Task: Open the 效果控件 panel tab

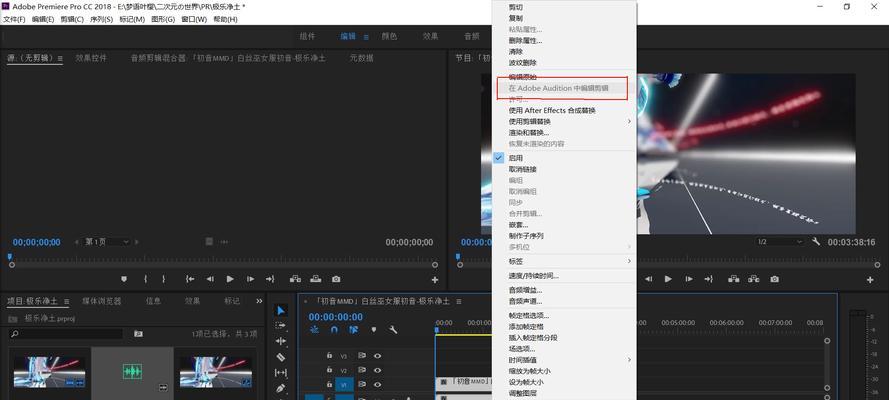Action: click(91, 58)
